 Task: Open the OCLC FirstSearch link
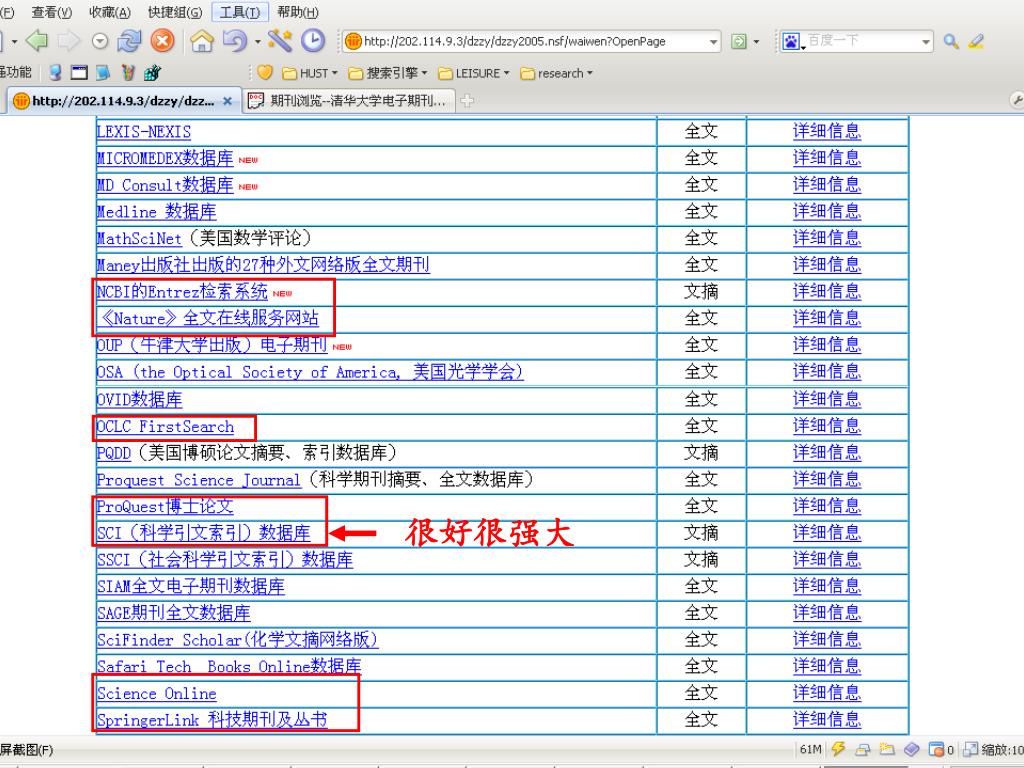click(x=165, y=427)
